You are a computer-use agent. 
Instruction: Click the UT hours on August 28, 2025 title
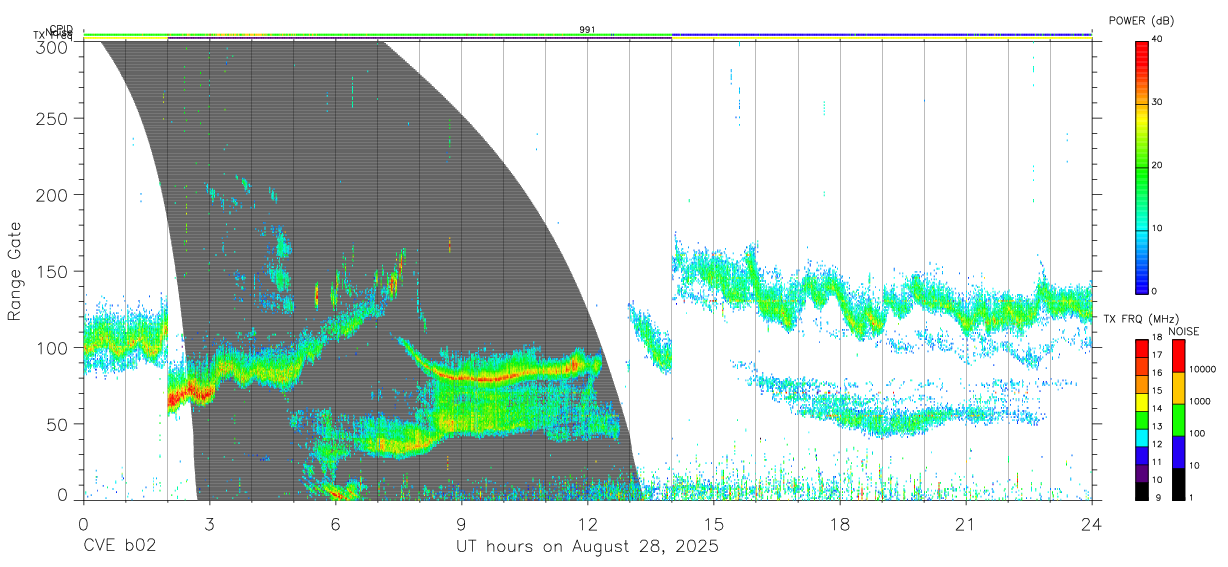click(587, 547)
